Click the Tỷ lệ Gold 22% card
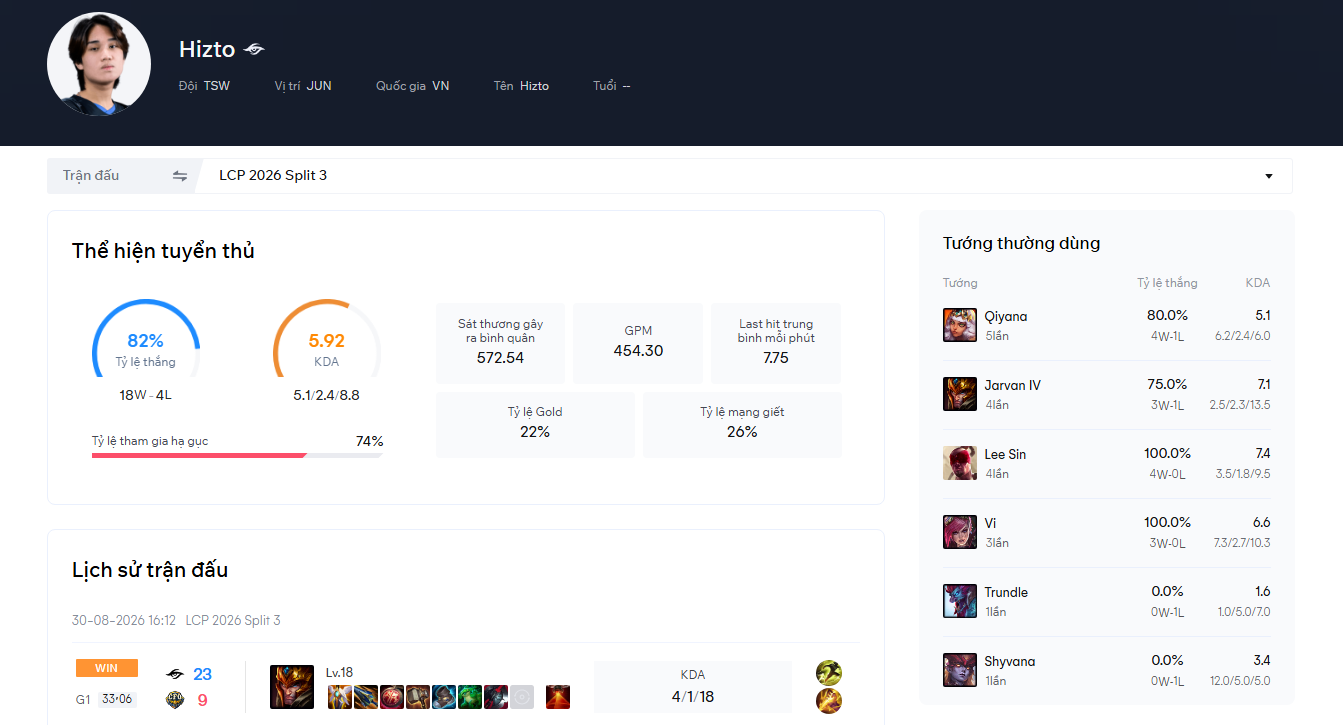The image size is (1343, 725). [535, 424]
